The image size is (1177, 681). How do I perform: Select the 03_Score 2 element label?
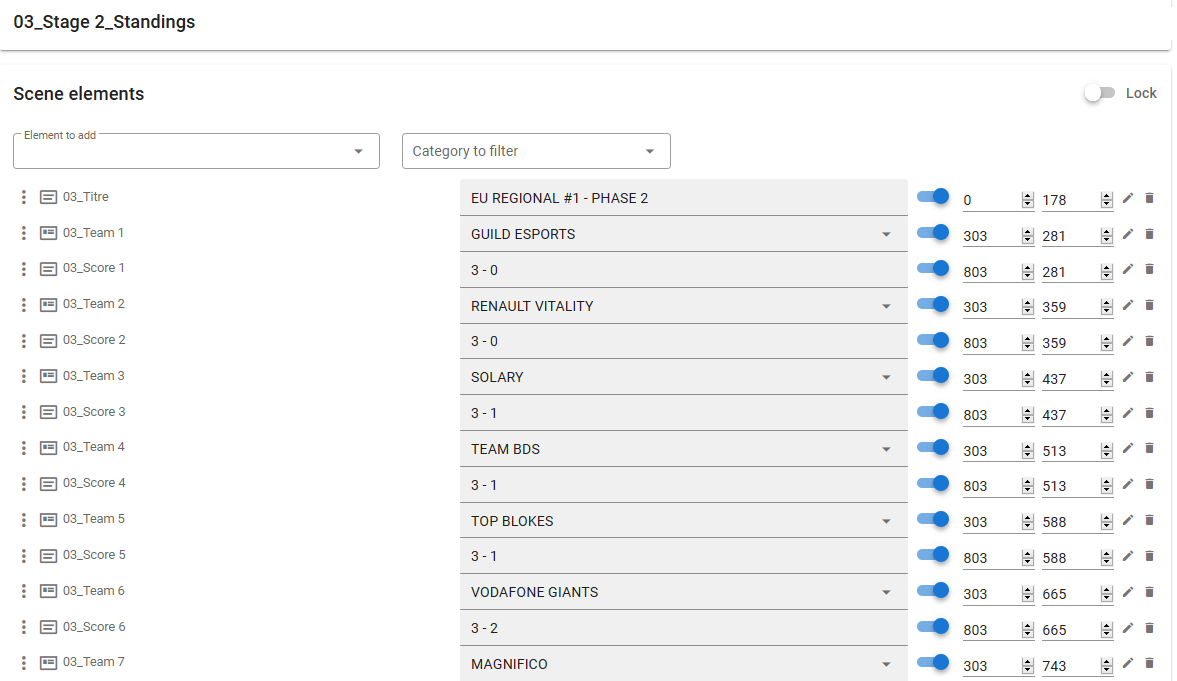(94, 340)
